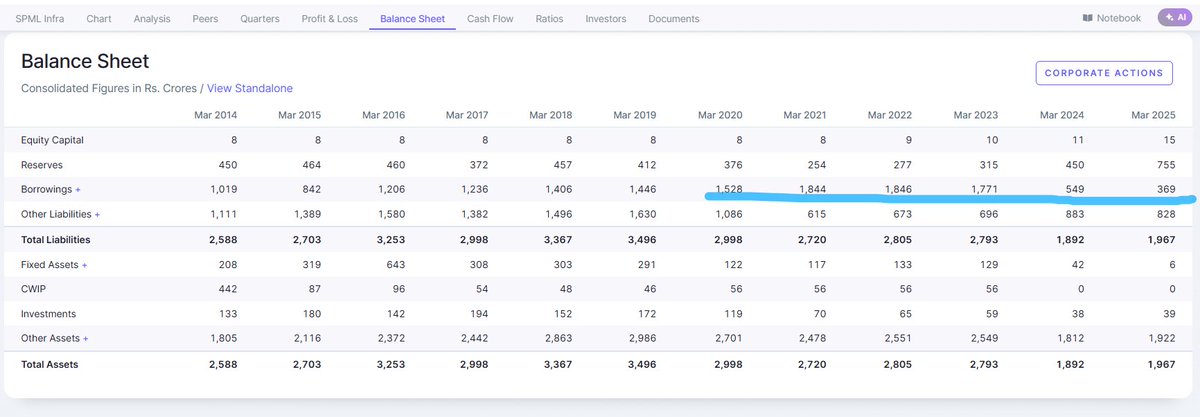Image resolution: width=1200 pixels, height=417 pixels.
Task: Select the Balance Sheet tab
Action: (413, 18)
